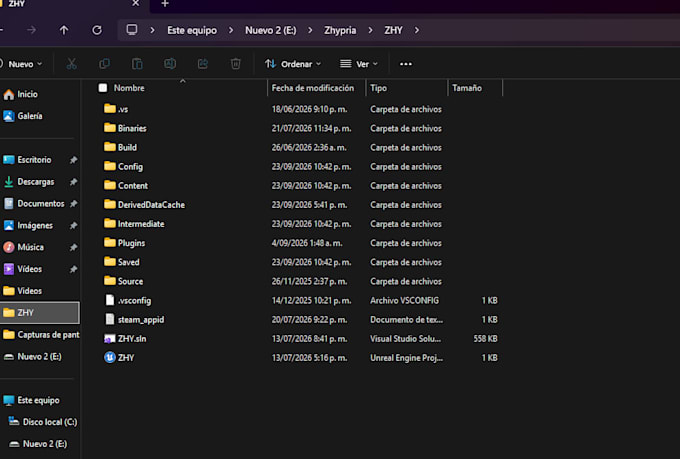Open Disco local (C:) in sidebar
Viewport: 680px width, 459px height.
tap(43, 422)
